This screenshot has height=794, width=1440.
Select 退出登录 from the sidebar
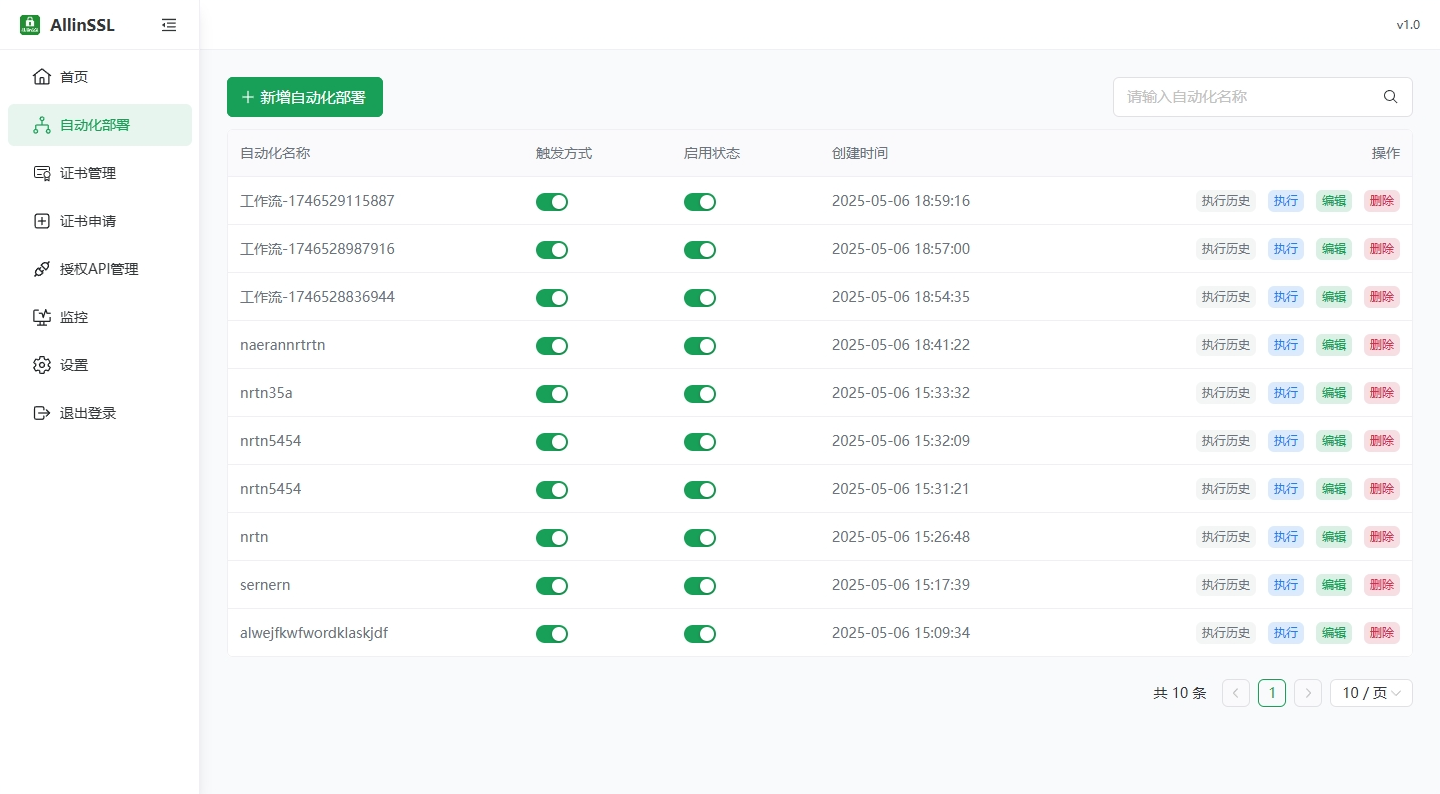(88, 413)
